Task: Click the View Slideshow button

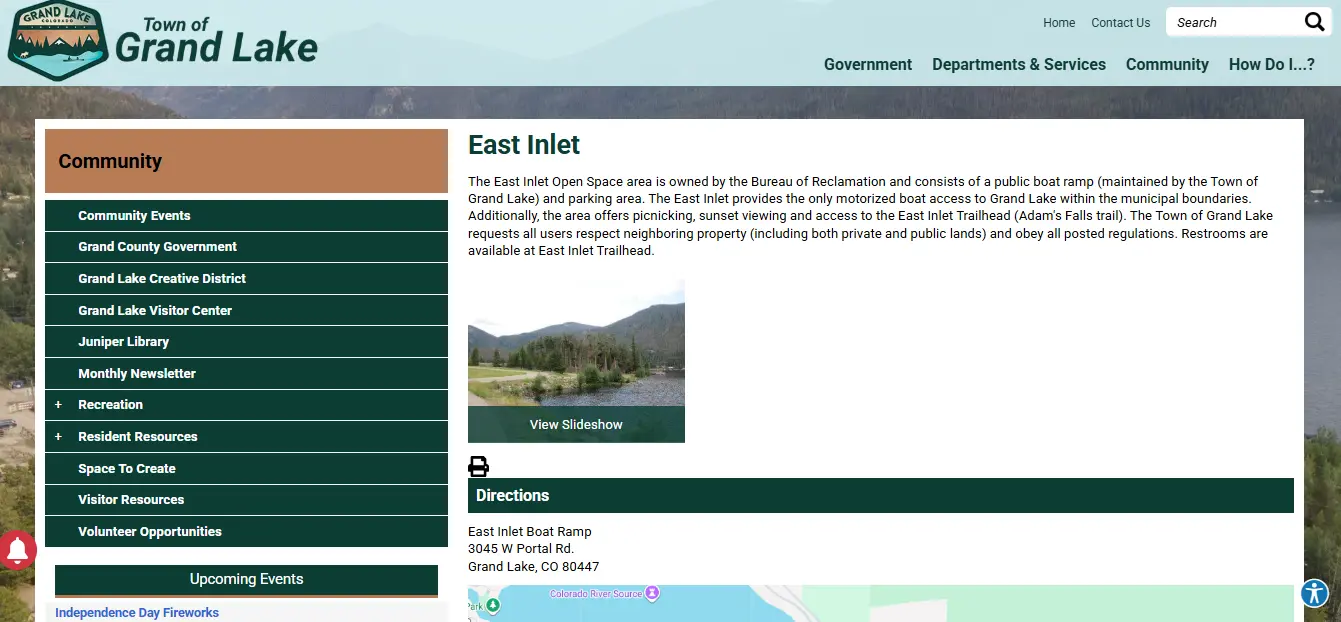Action: click(576, 425)
